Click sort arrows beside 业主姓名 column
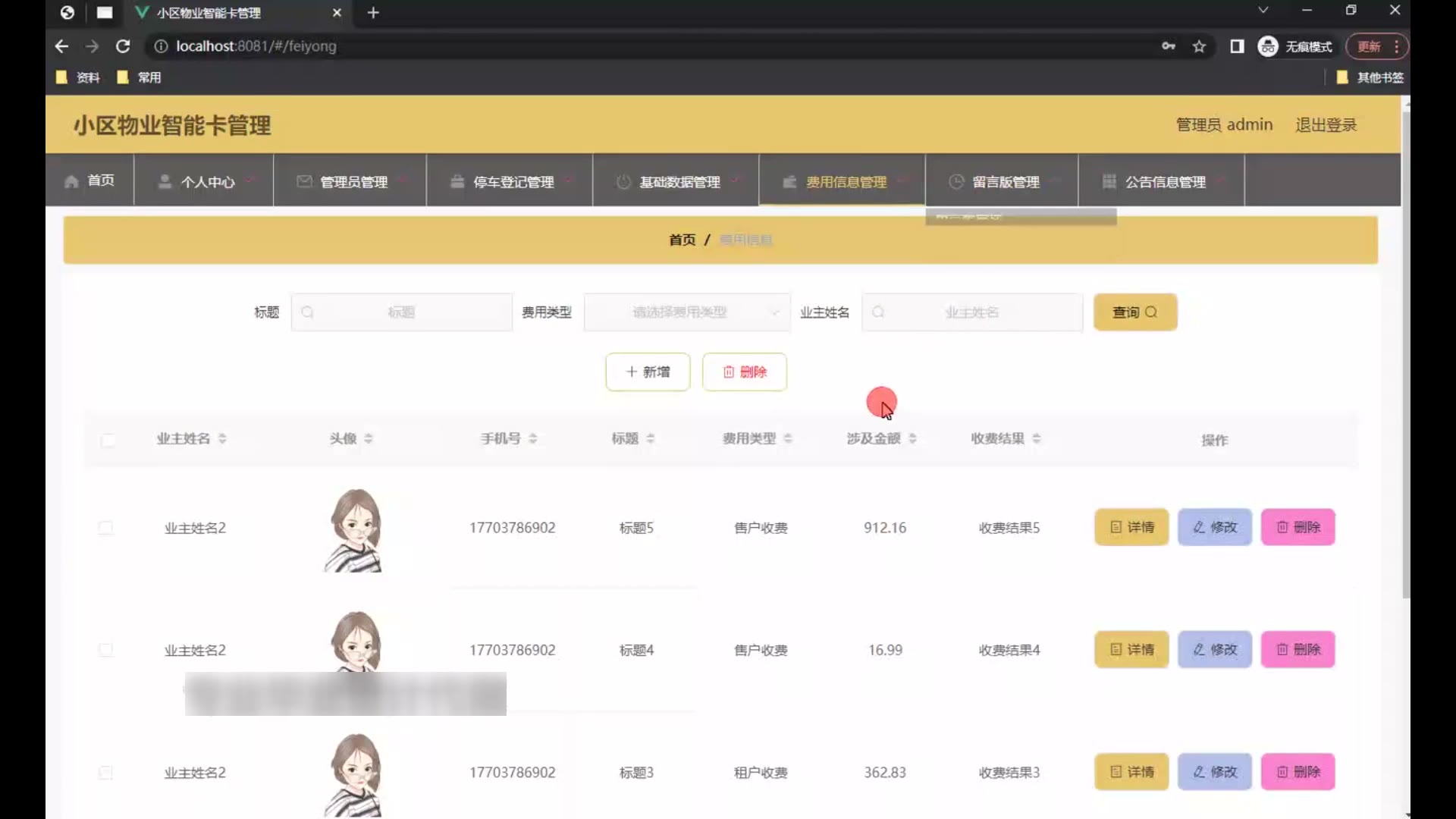Viewport: 1456px width, 819px height. (222, 438)
